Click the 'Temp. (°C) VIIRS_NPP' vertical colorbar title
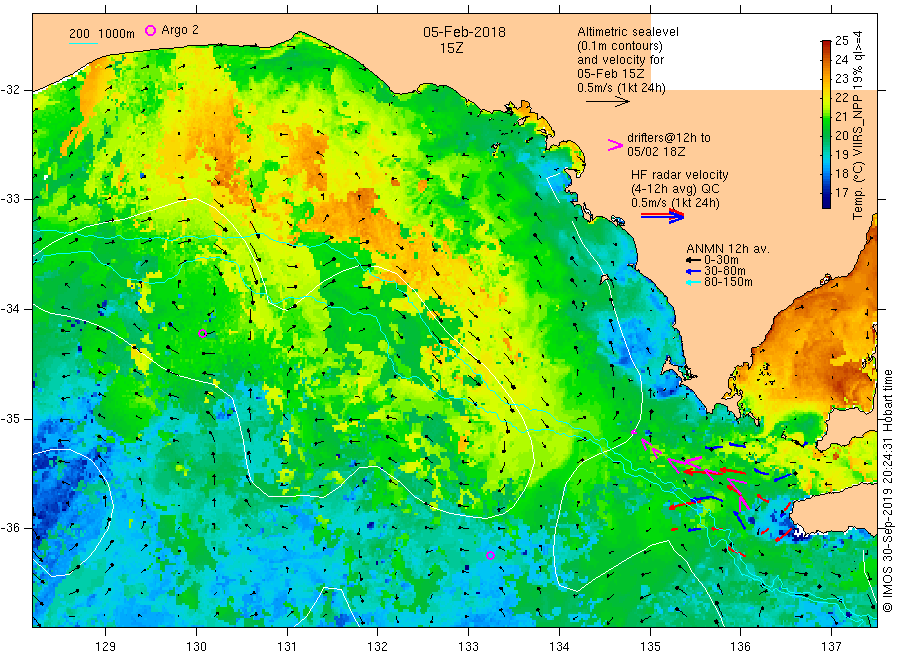 coord(858,158)
